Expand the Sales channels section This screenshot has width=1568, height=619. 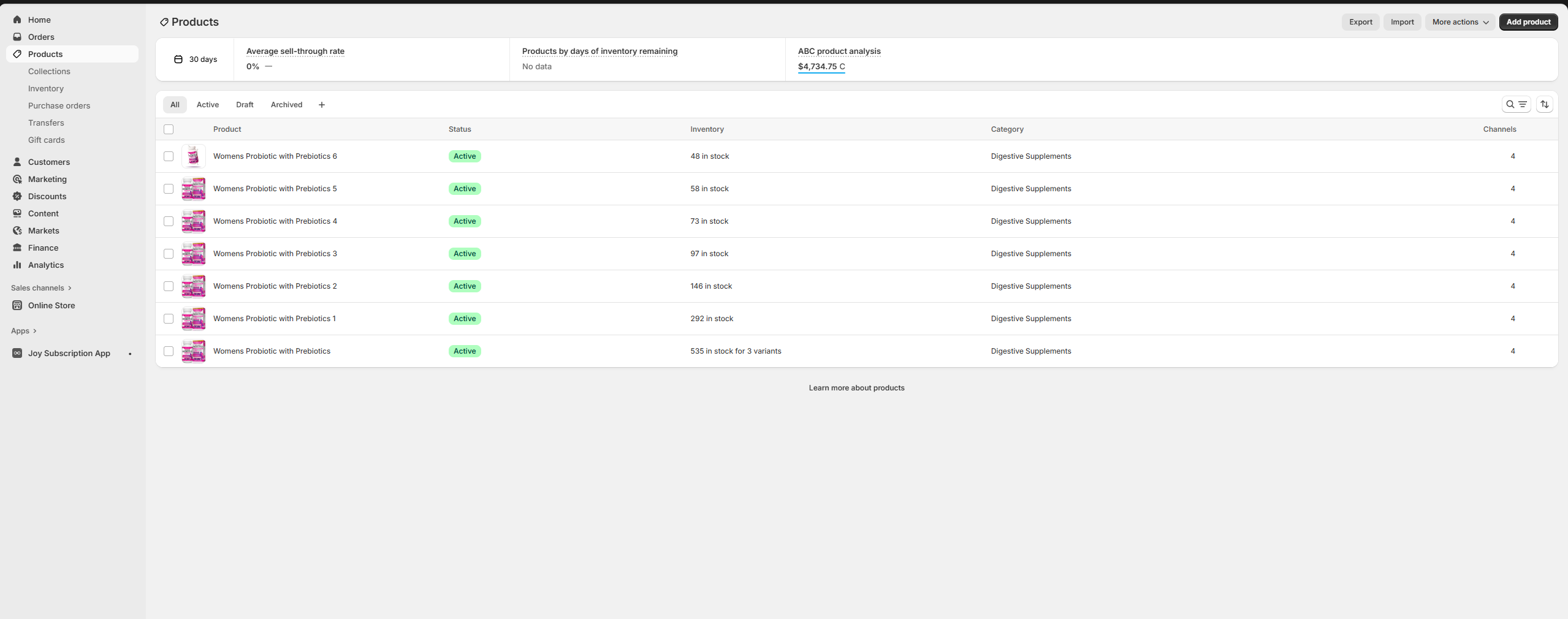pyautogui.click(x=41, y=288)
